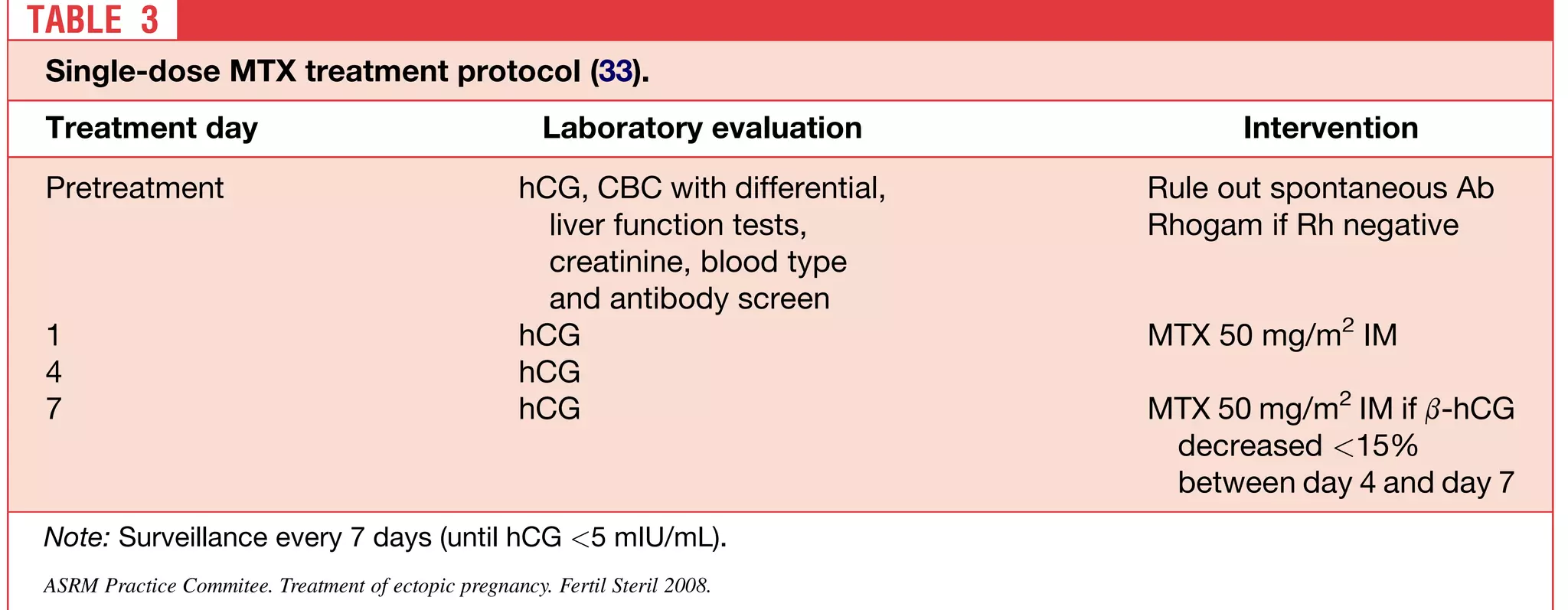
Task: Click treatment day 1 cell
Action: pos(53,335)
